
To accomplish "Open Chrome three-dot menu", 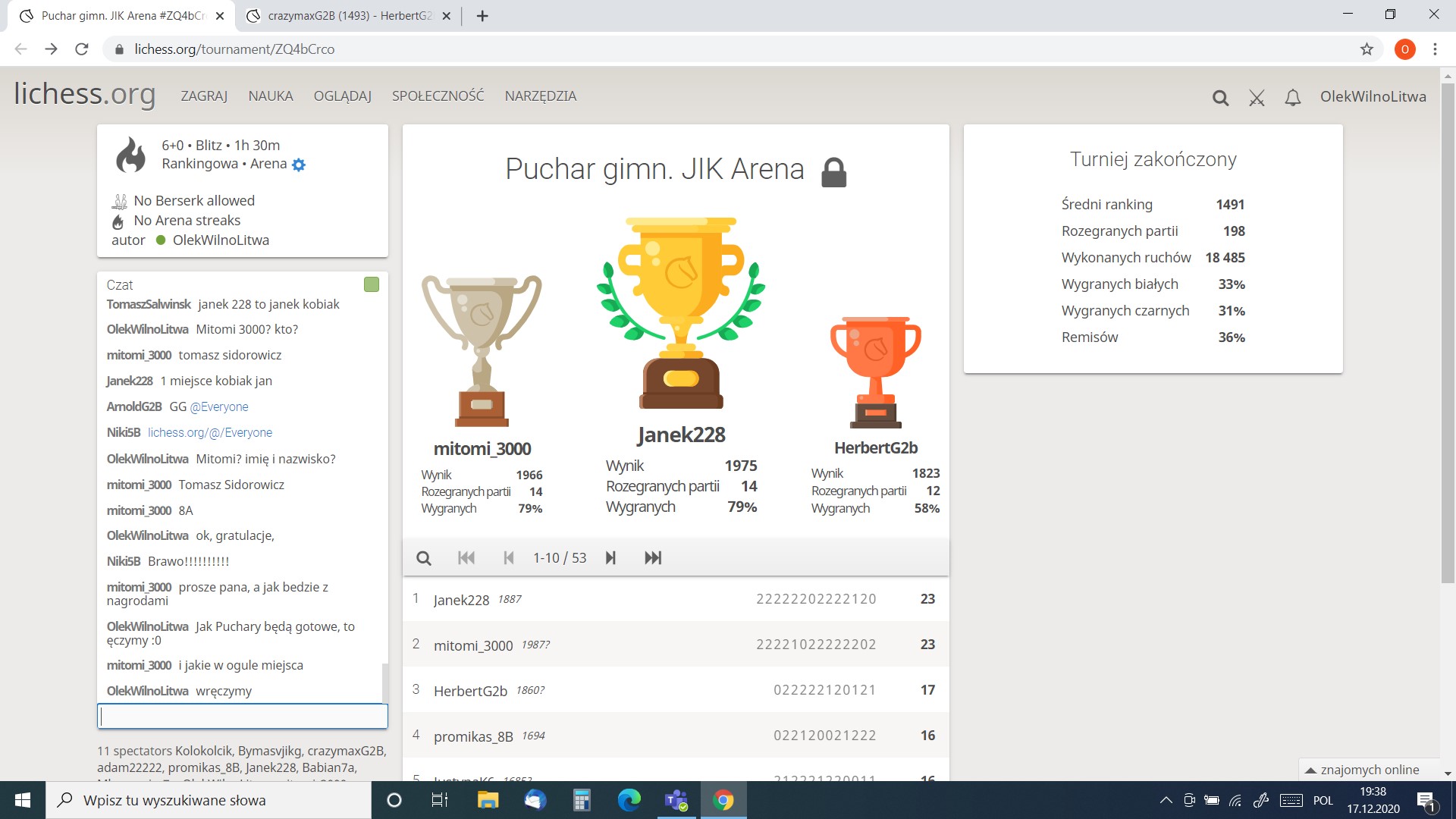I will pyautogui.click(x=1435, y=49).
